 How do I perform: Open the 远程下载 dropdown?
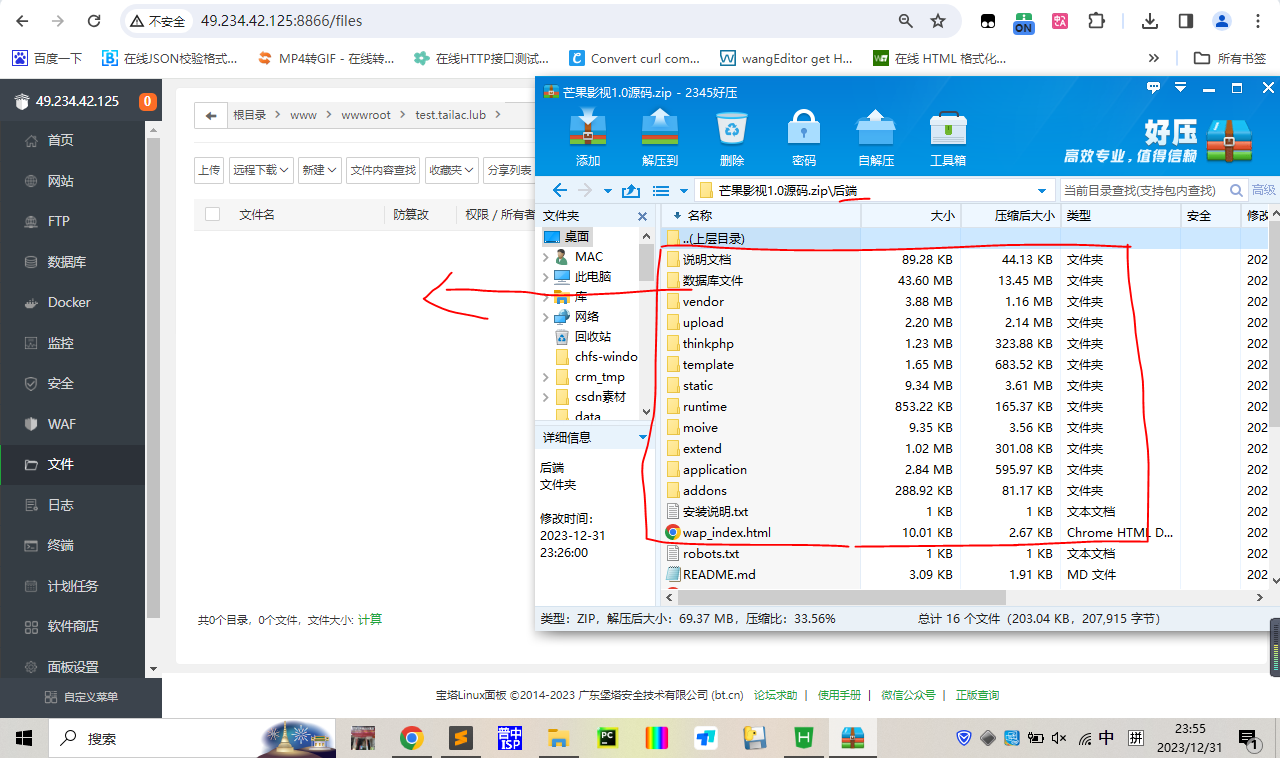coord(261,170)
